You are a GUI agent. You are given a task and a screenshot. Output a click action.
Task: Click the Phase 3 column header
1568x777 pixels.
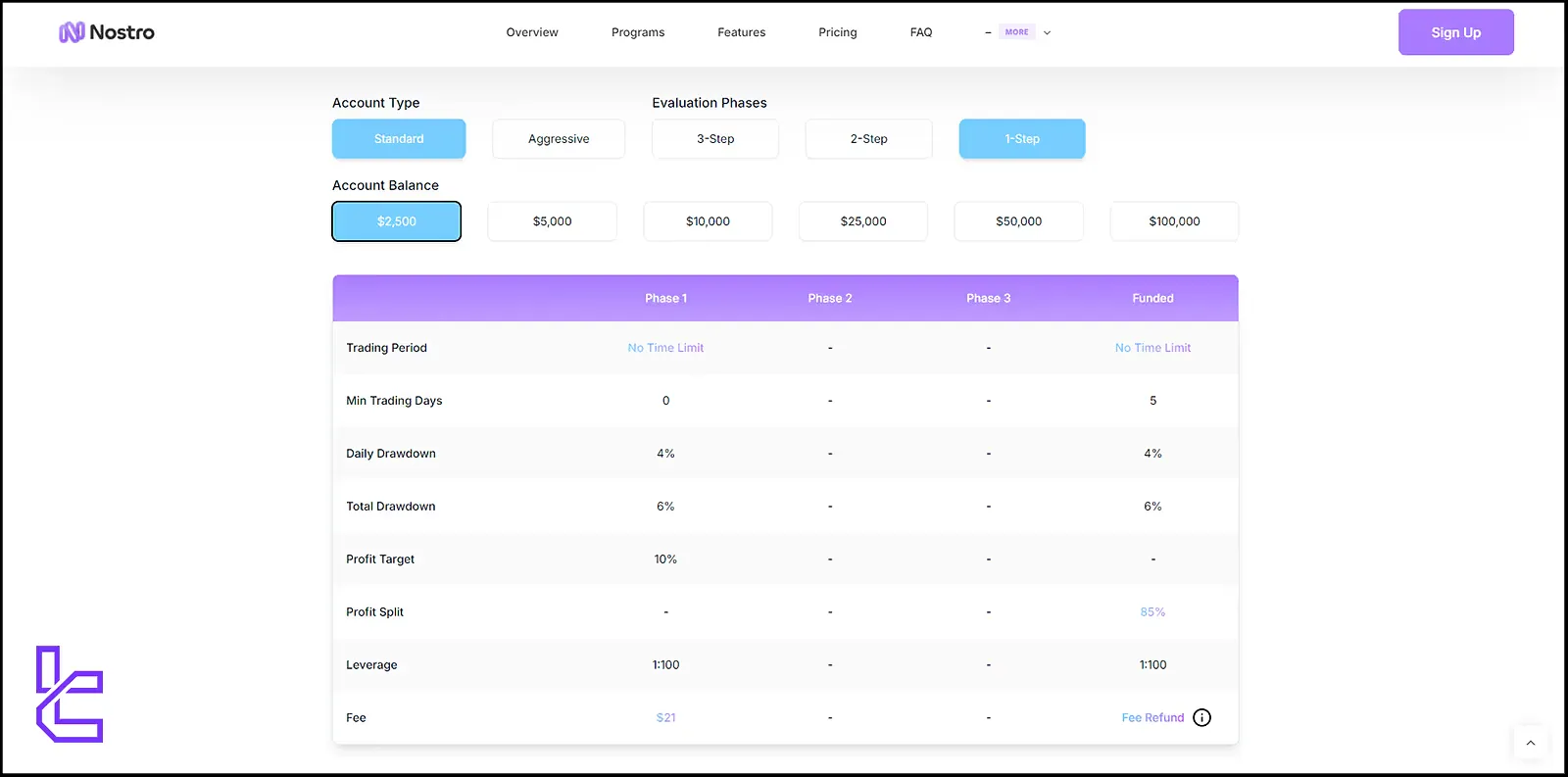coord(988,299)
